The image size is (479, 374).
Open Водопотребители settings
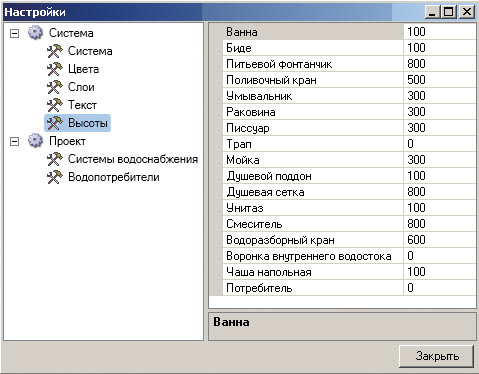tap(114, 177)
